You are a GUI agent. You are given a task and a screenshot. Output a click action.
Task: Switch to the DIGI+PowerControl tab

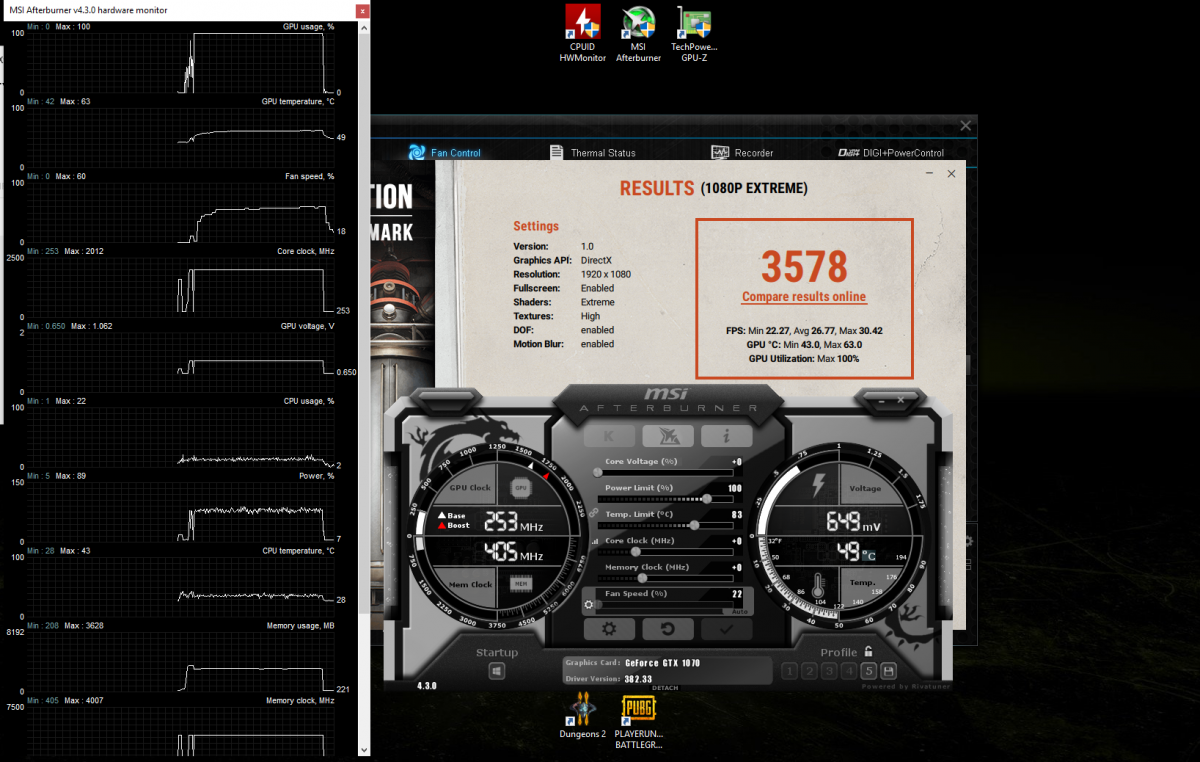pos(891,152)
